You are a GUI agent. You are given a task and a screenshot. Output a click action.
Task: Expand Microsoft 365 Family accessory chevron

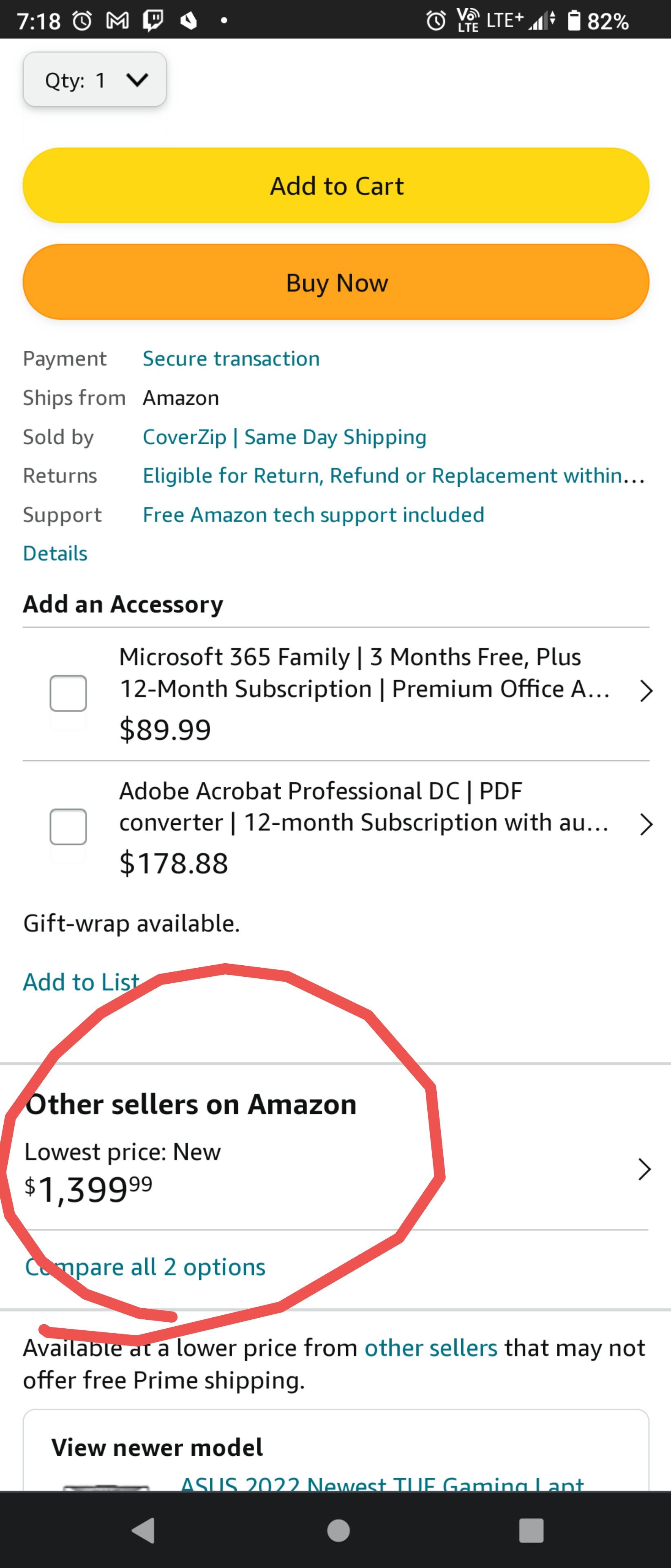(646, 691)
